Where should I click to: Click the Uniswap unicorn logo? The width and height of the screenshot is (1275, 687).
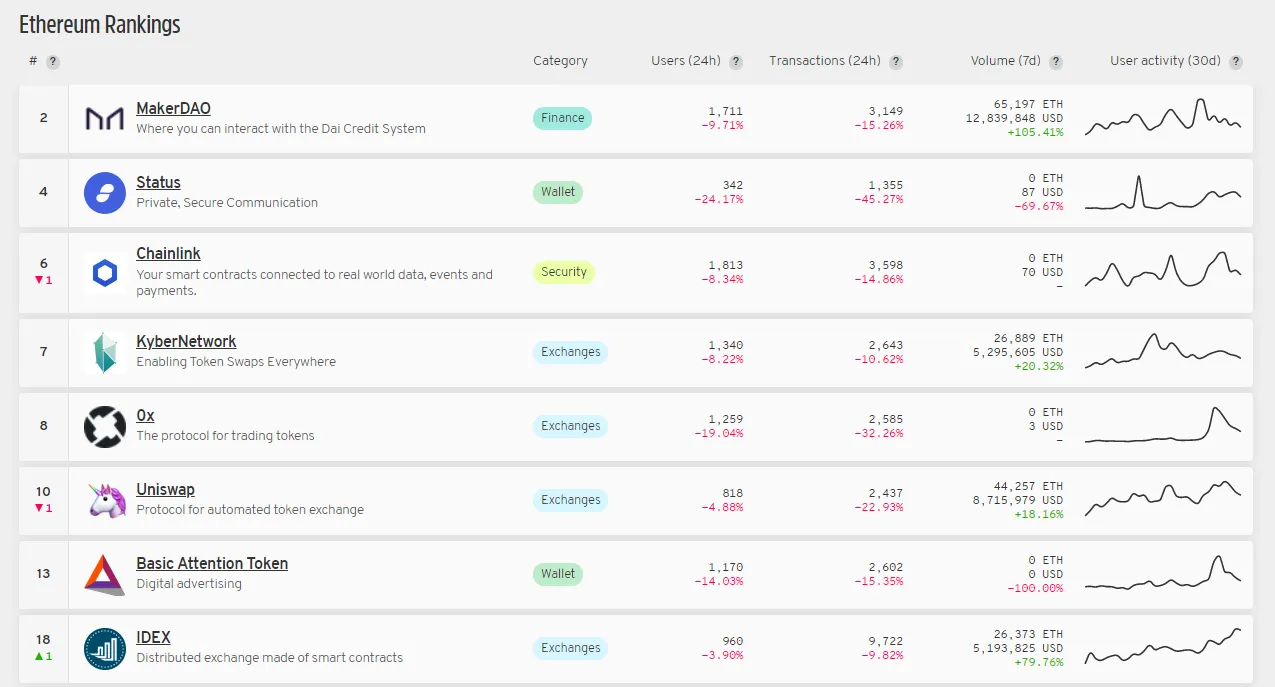(x=105, y=500)
